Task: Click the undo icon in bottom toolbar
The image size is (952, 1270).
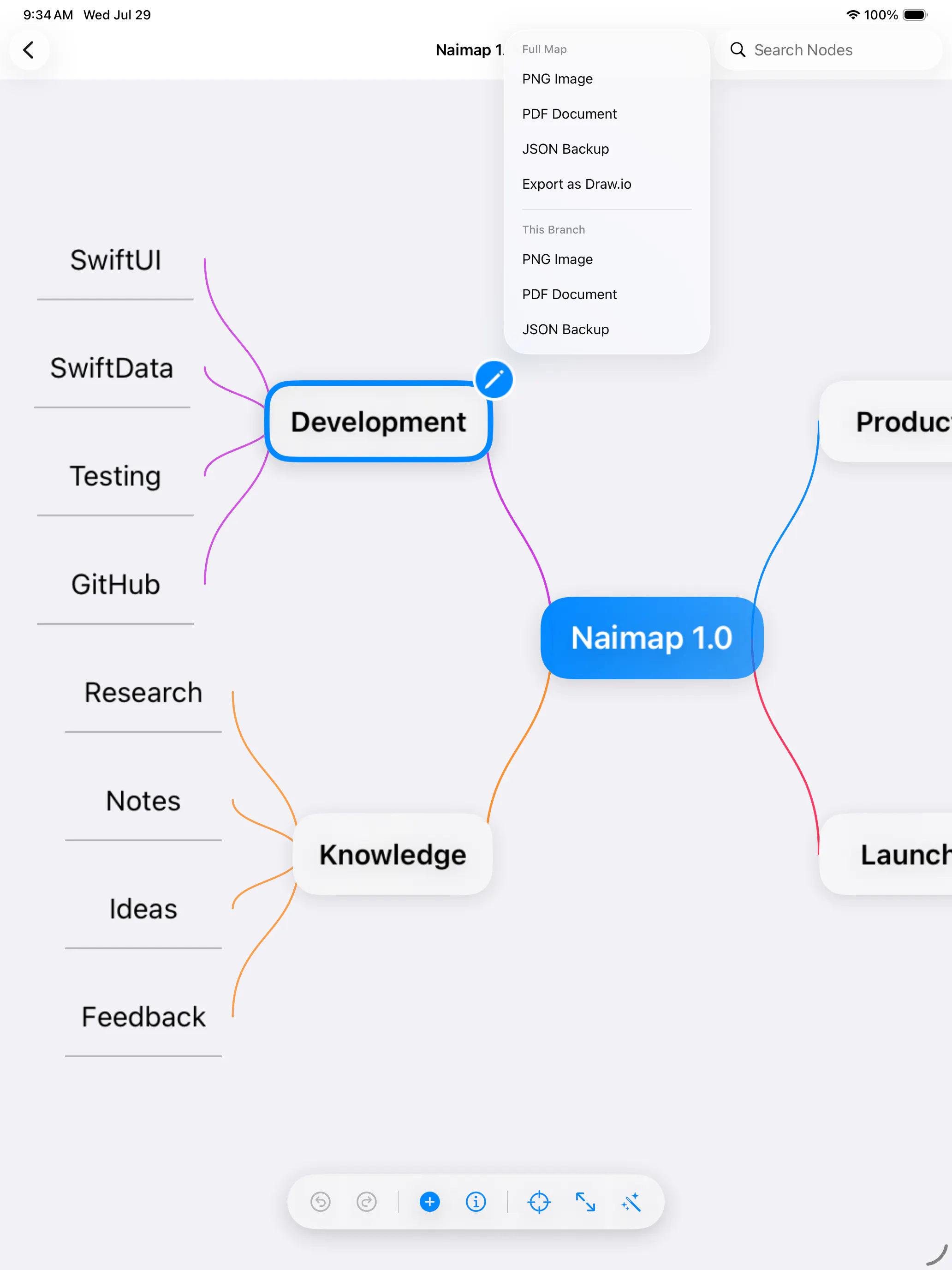Action: [320, 1202]
